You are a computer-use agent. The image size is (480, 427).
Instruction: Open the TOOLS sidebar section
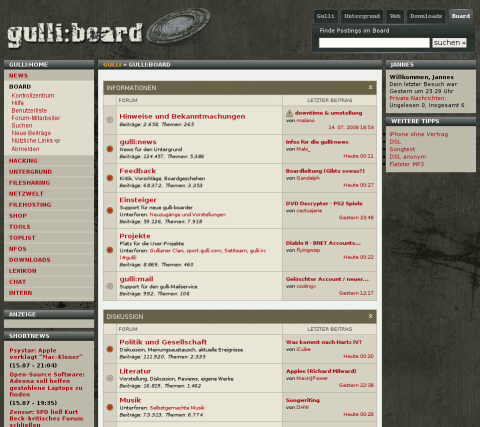[19, 227]
